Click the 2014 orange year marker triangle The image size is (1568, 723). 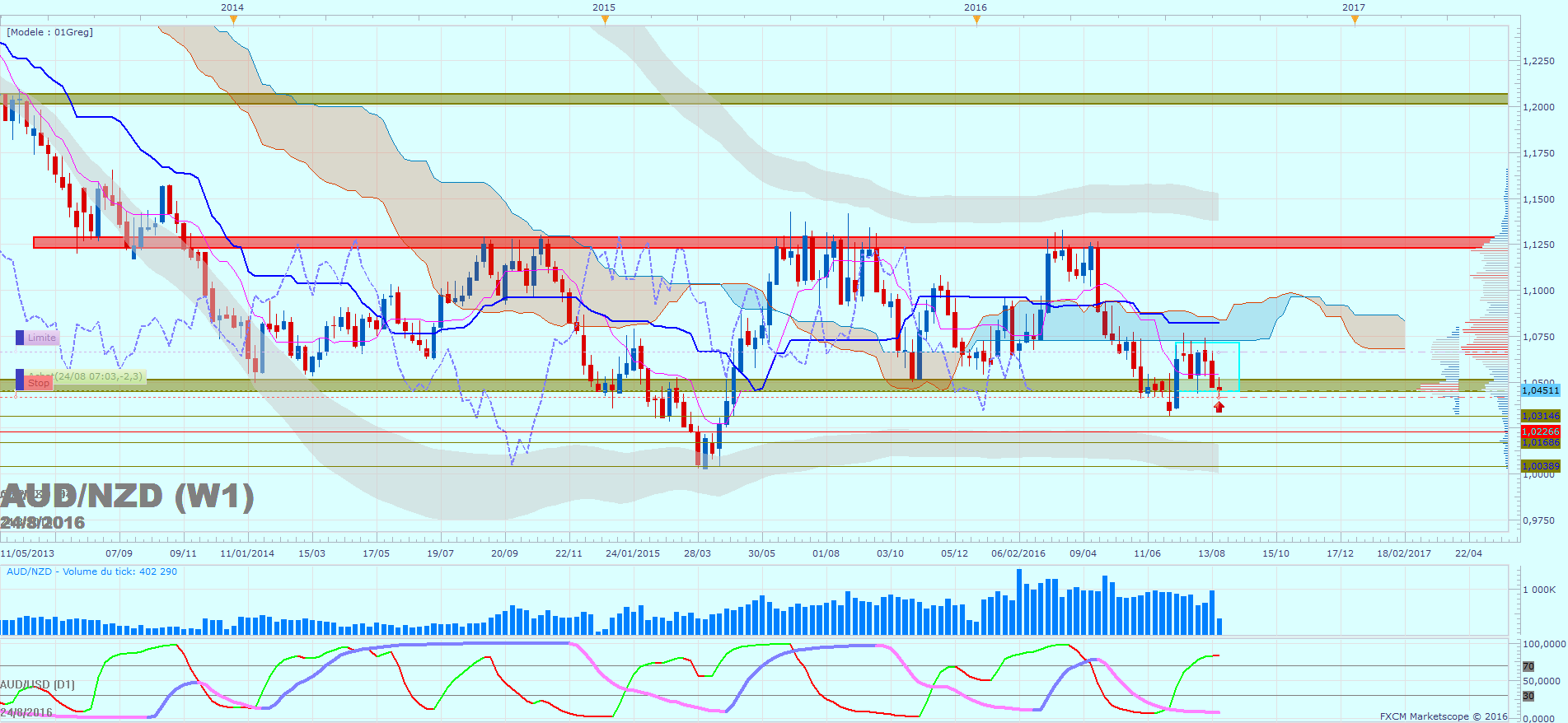[x=233, y=20]
